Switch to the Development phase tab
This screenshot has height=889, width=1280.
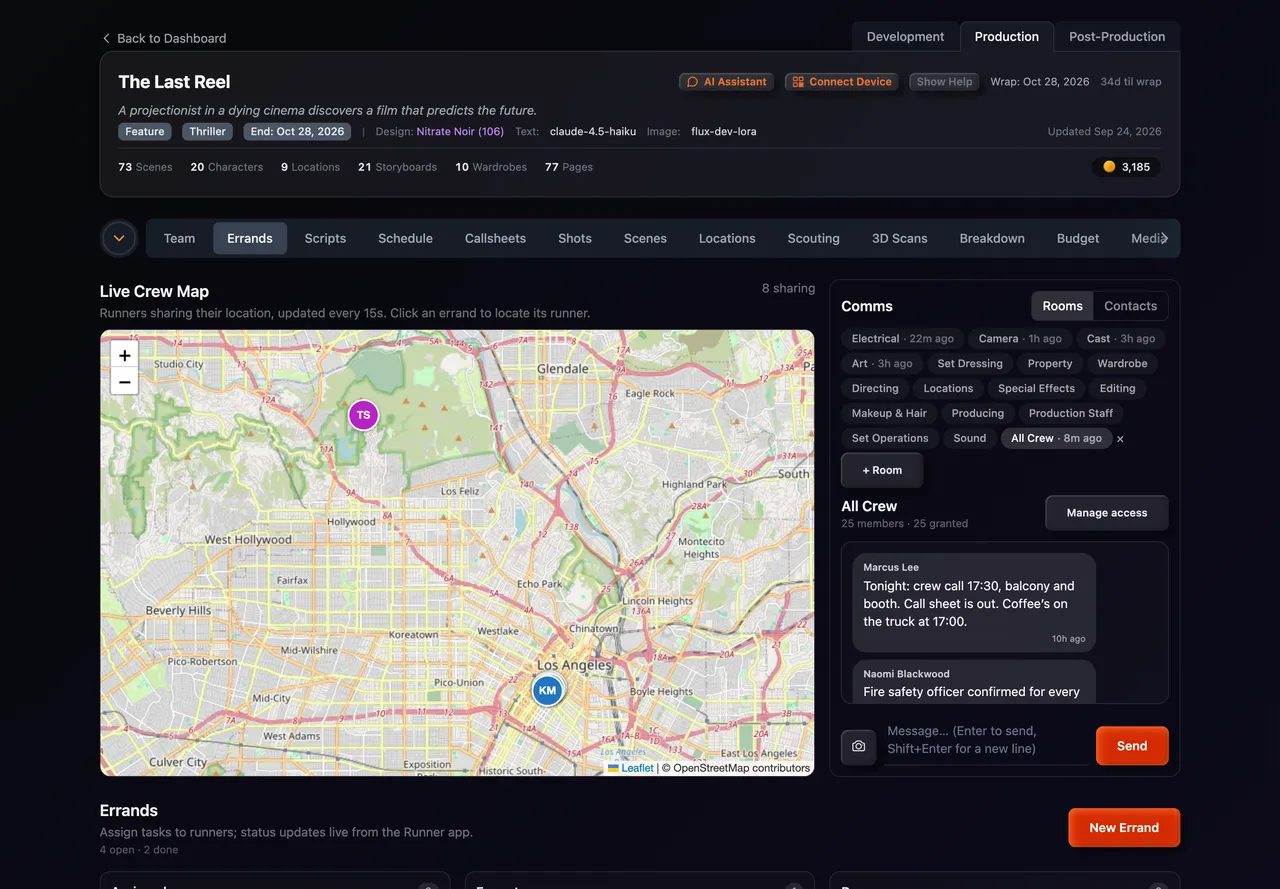905,37
